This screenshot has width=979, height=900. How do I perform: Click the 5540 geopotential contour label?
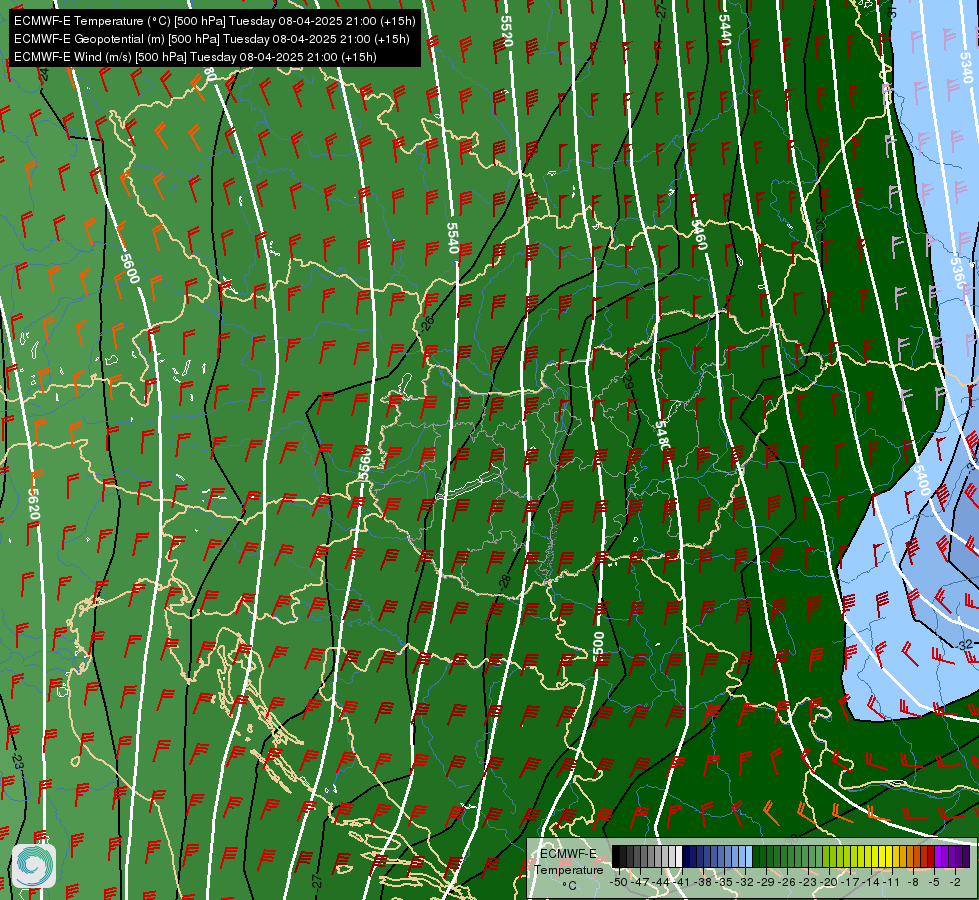coord(453,238)
